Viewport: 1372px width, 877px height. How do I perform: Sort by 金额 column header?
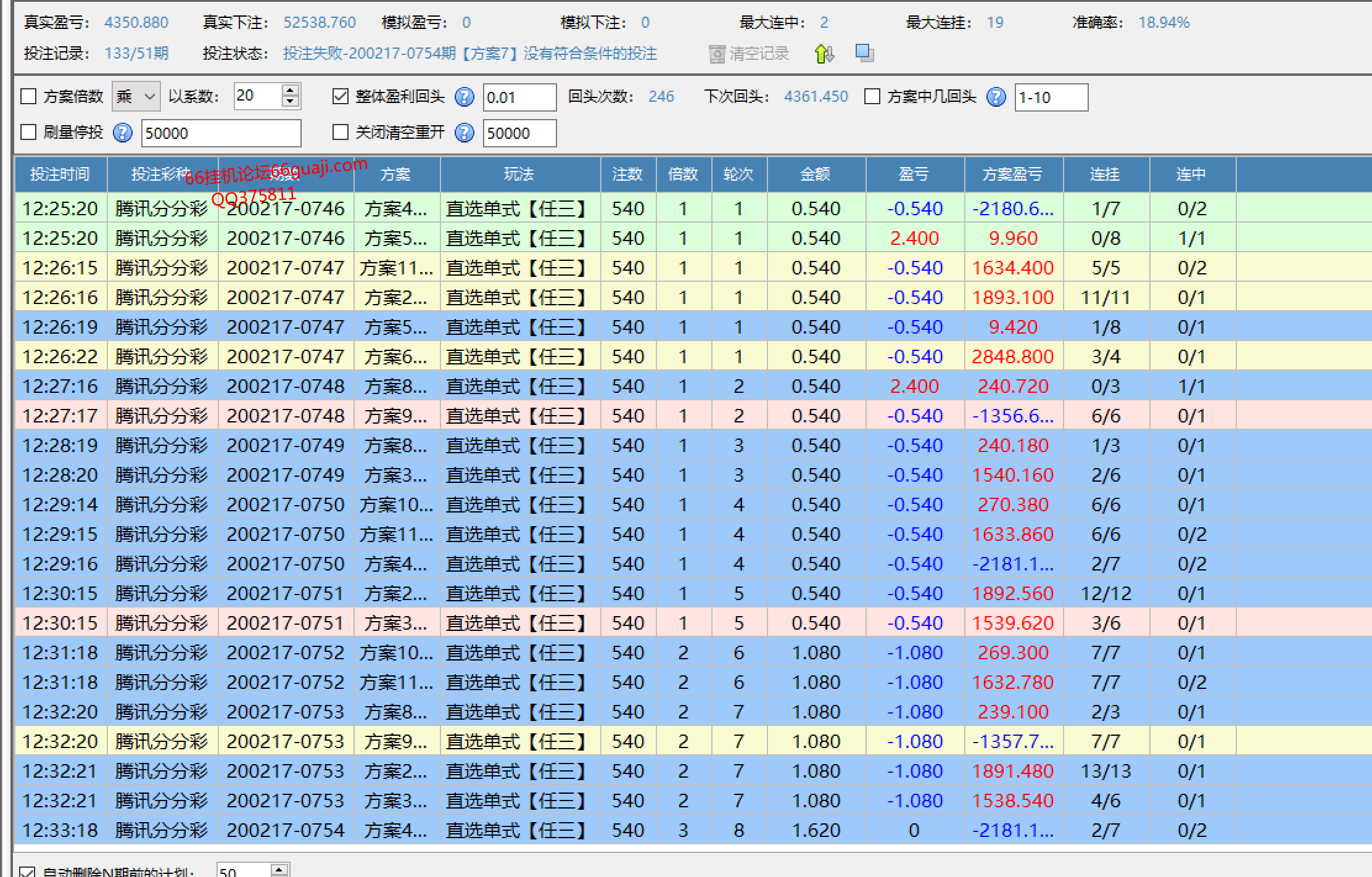(x=816, y=175)
